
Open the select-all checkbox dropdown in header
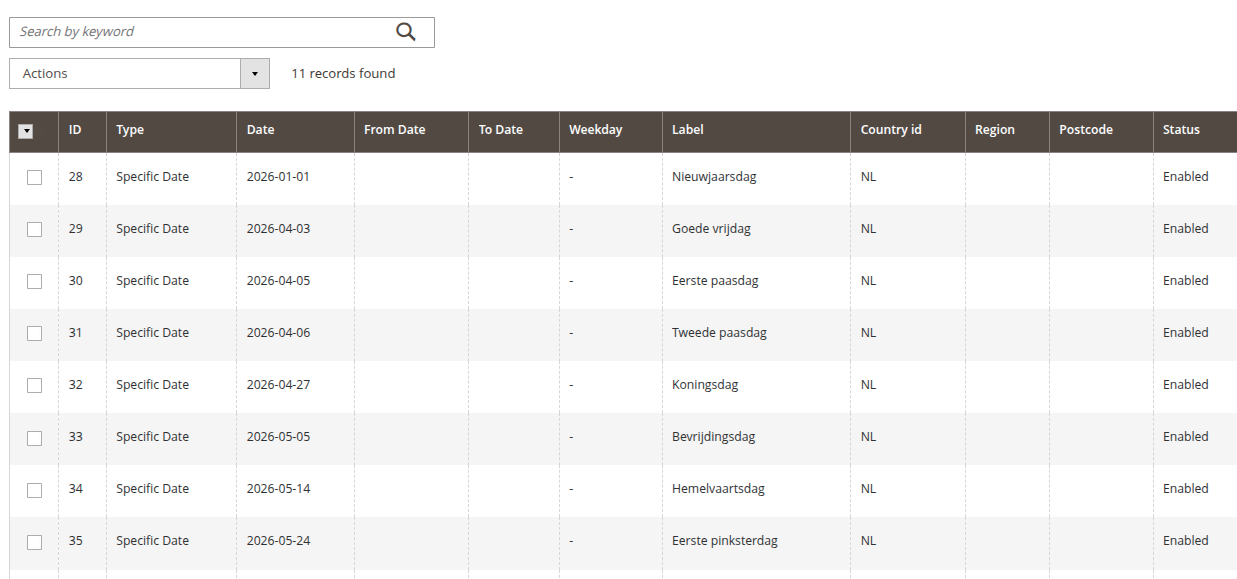coord(26,131)
